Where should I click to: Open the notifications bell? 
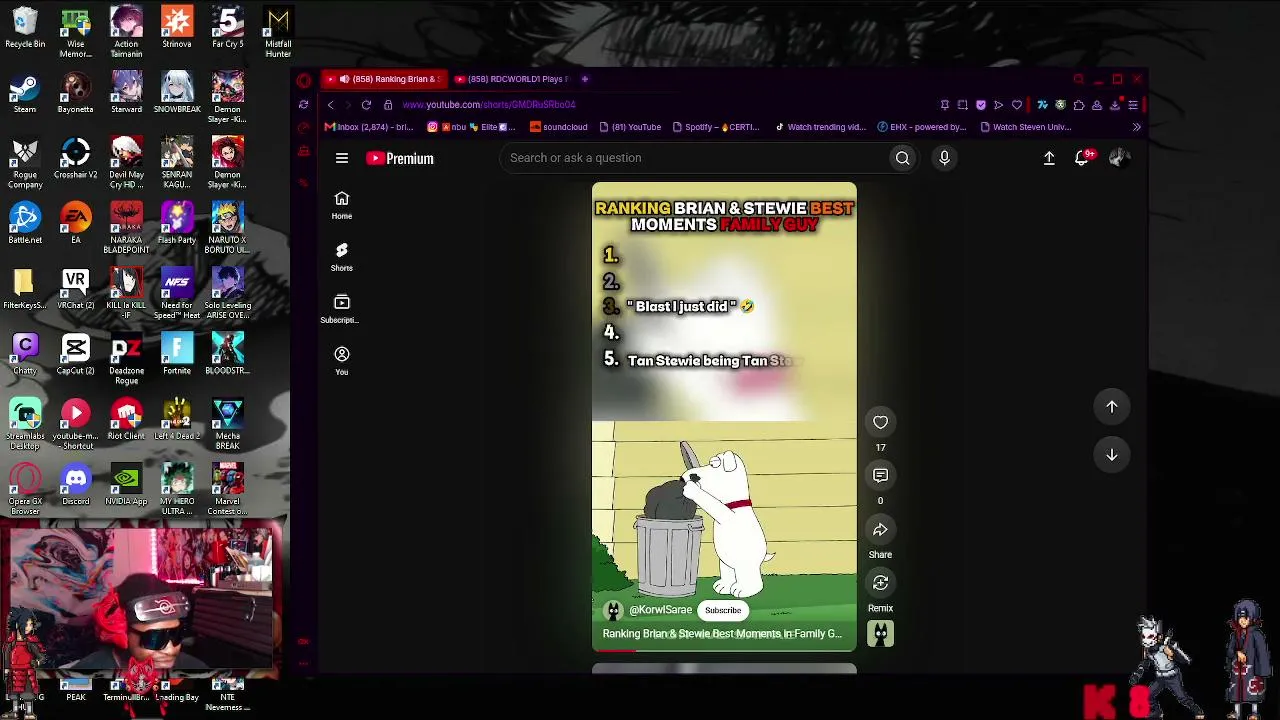pos(1082,158)
